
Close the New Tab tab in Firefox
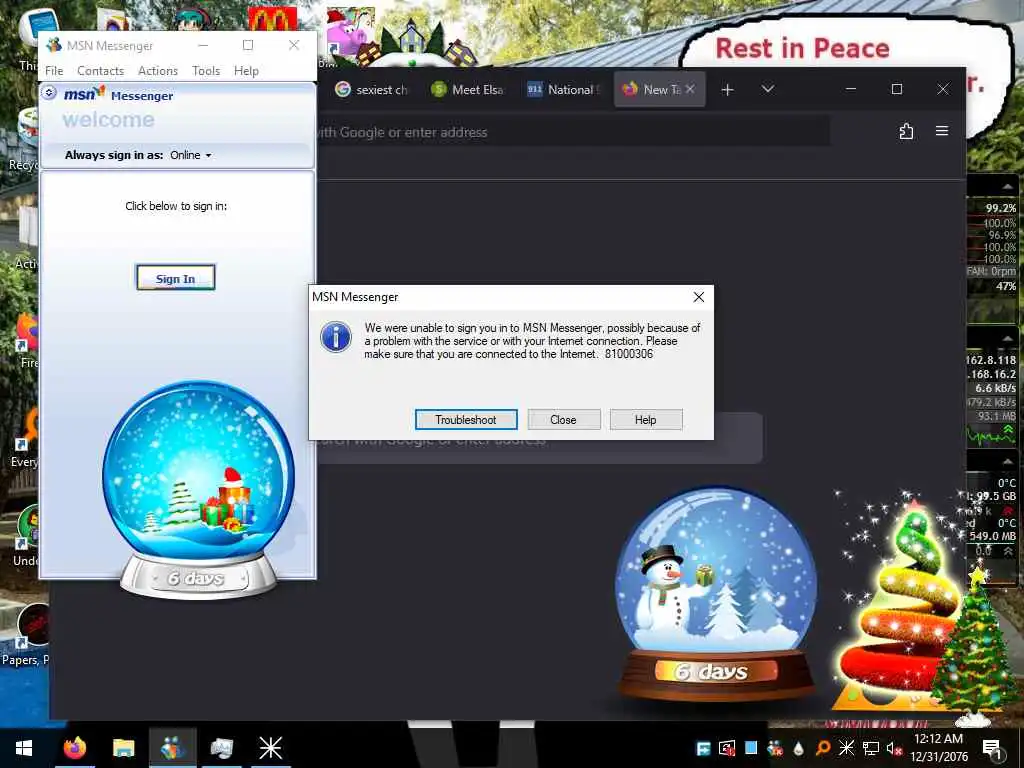tap(690, 89)
